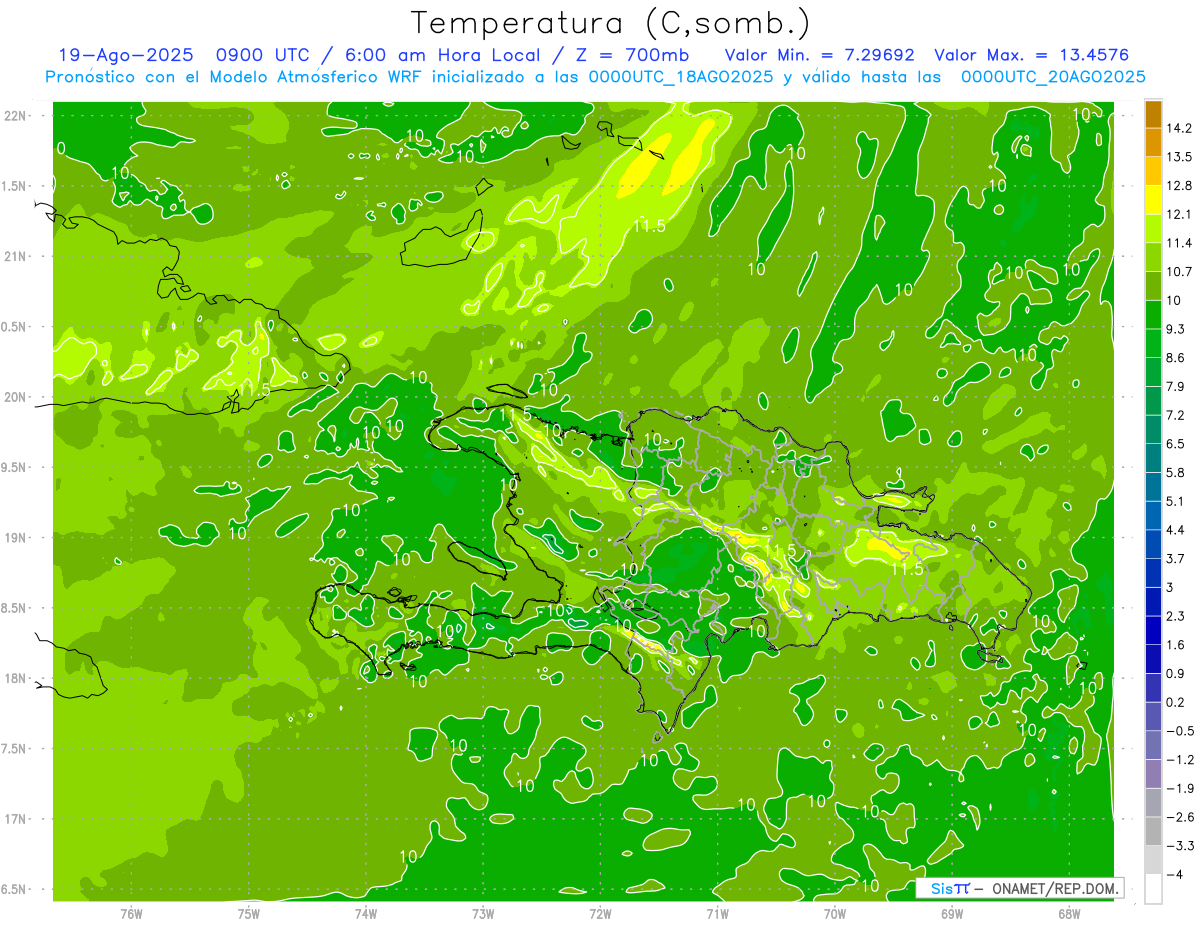Viewport: 1200px width, 927px height.
Task: Pick the gray swatch between -3.3 and -2.6
Action: coord(1153,831)
